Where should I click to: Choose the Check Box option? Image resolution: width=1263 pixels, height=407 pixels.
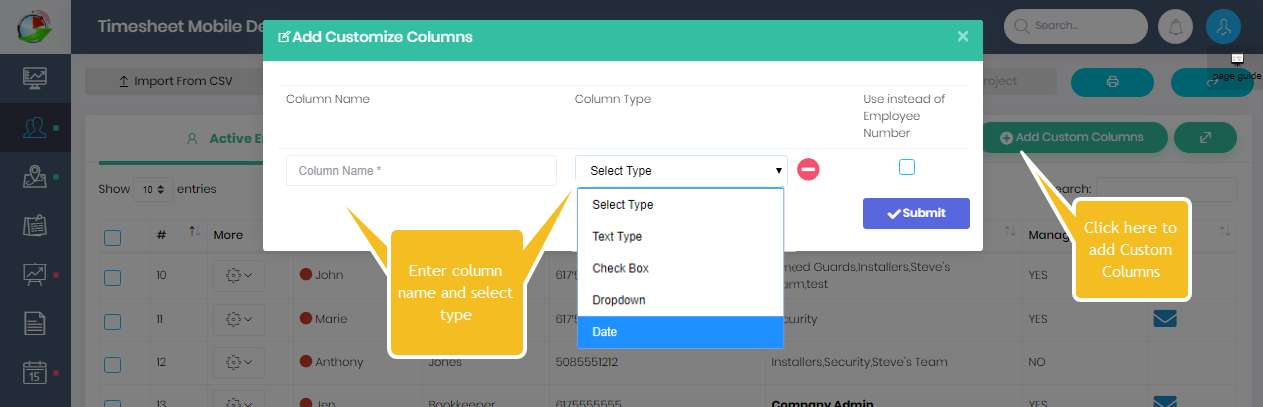[680, 268]
